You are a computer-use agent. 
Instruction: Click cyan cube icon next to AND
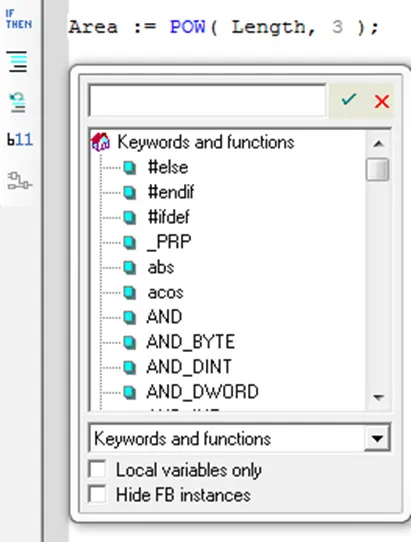(x=129, y=317)
